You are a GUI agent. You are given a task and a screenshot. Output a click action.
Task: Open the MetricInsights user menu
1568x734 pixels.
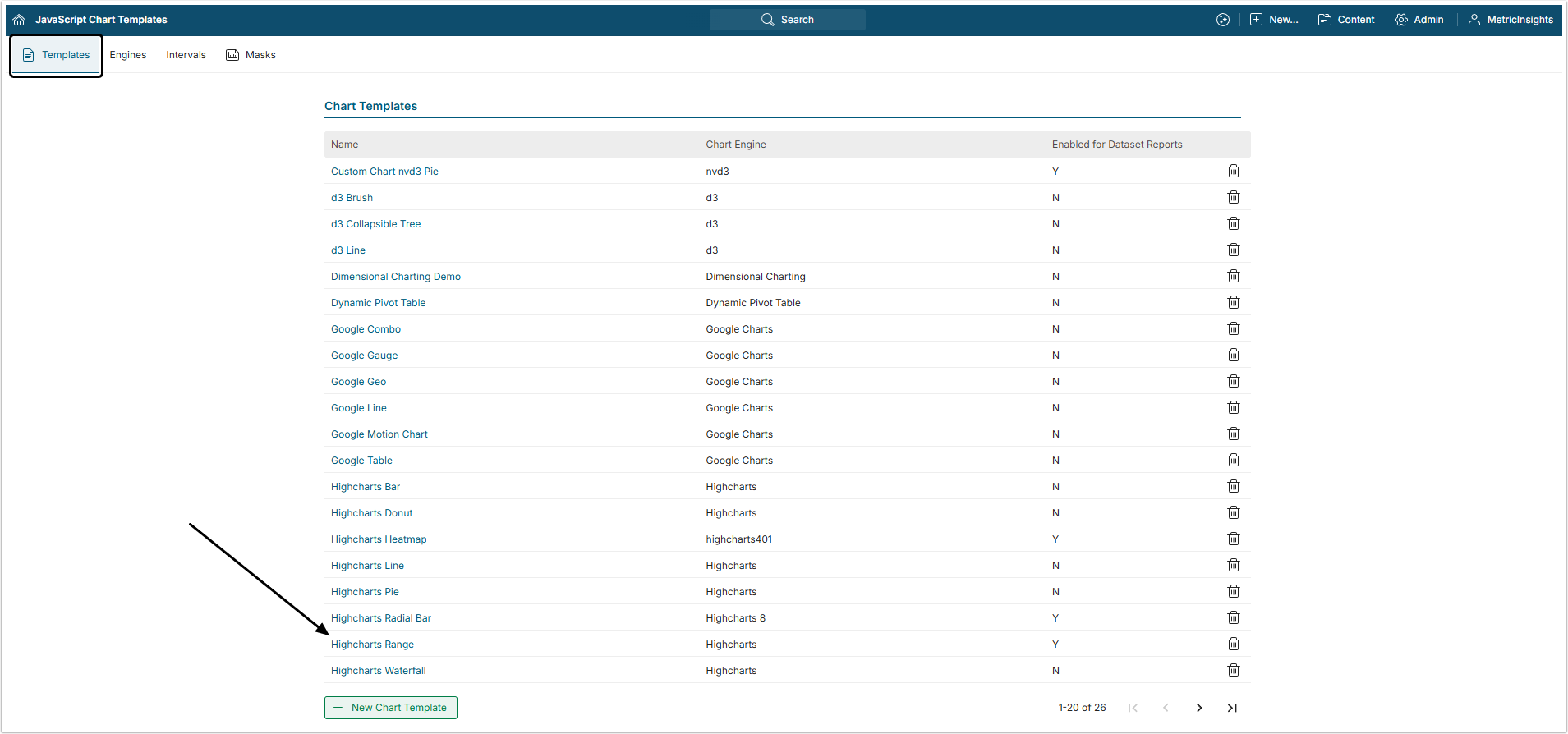click(1511, 20)
